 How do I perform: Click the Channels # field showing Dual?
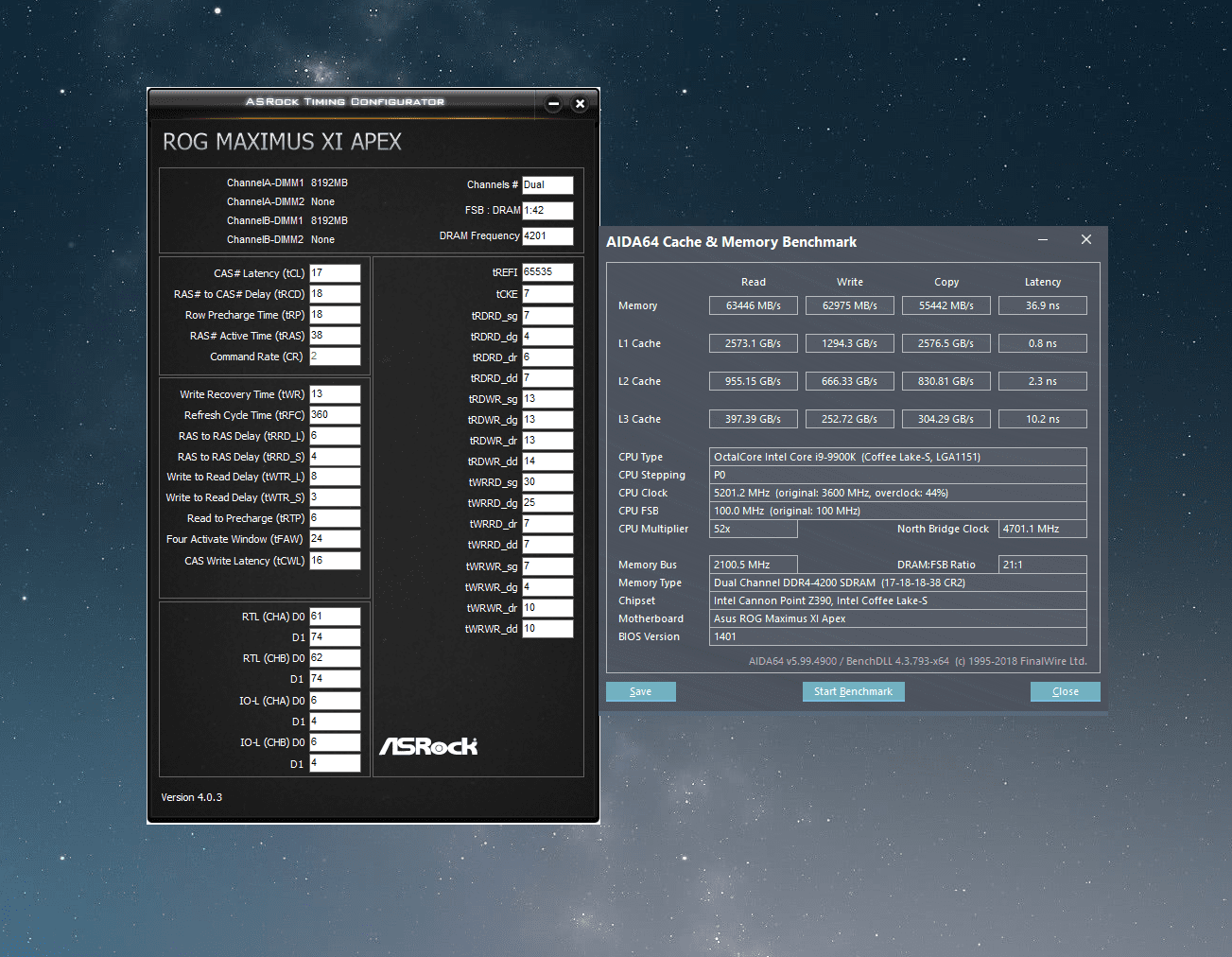[x=547, y=185]
